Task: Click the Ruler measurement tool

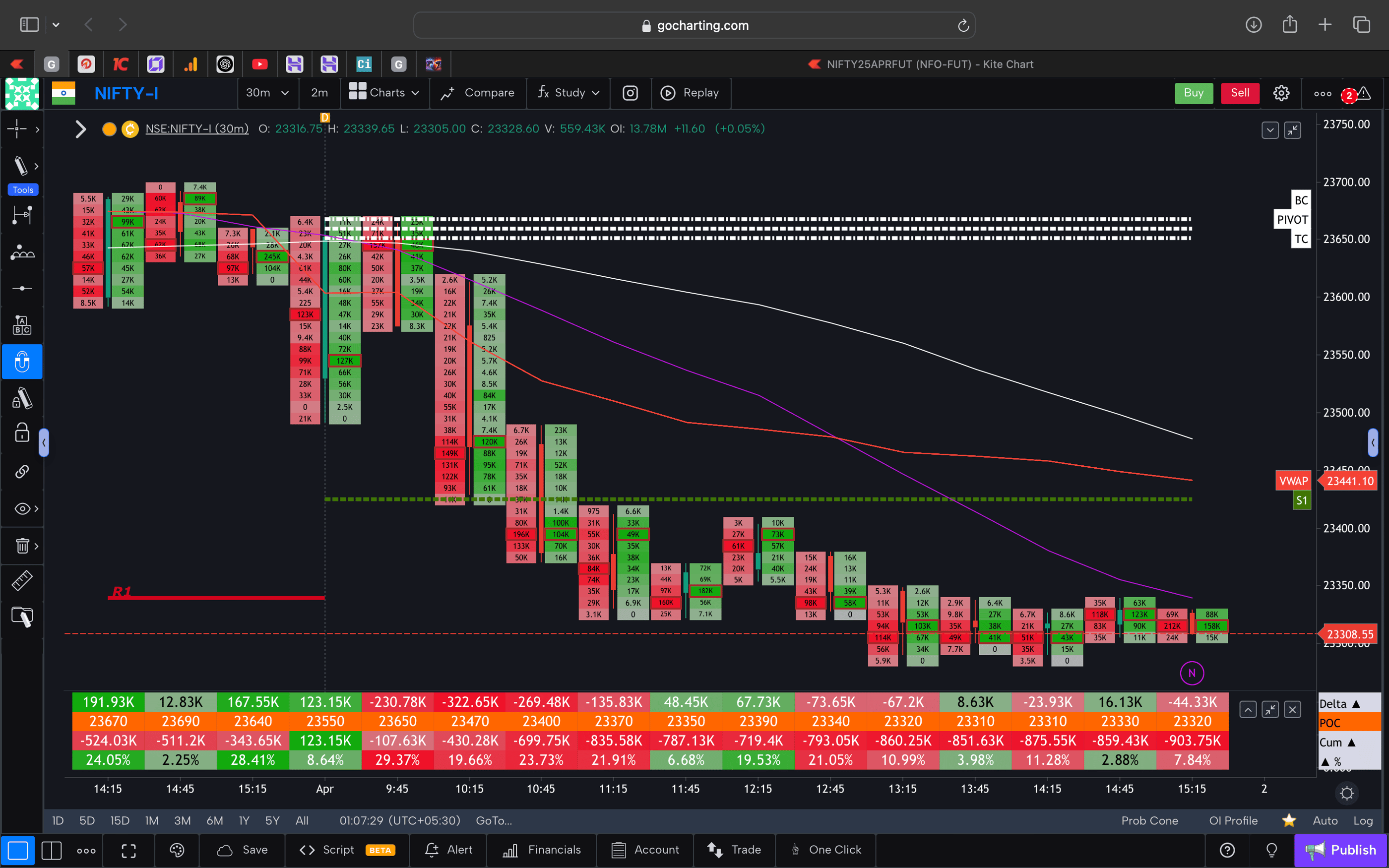Action: [22, 580]
